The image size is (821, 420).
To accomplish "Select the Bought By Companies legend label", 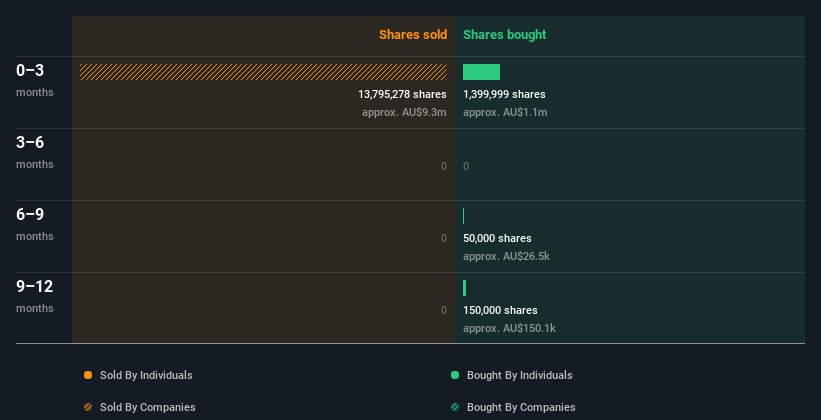I will [521, 407].
